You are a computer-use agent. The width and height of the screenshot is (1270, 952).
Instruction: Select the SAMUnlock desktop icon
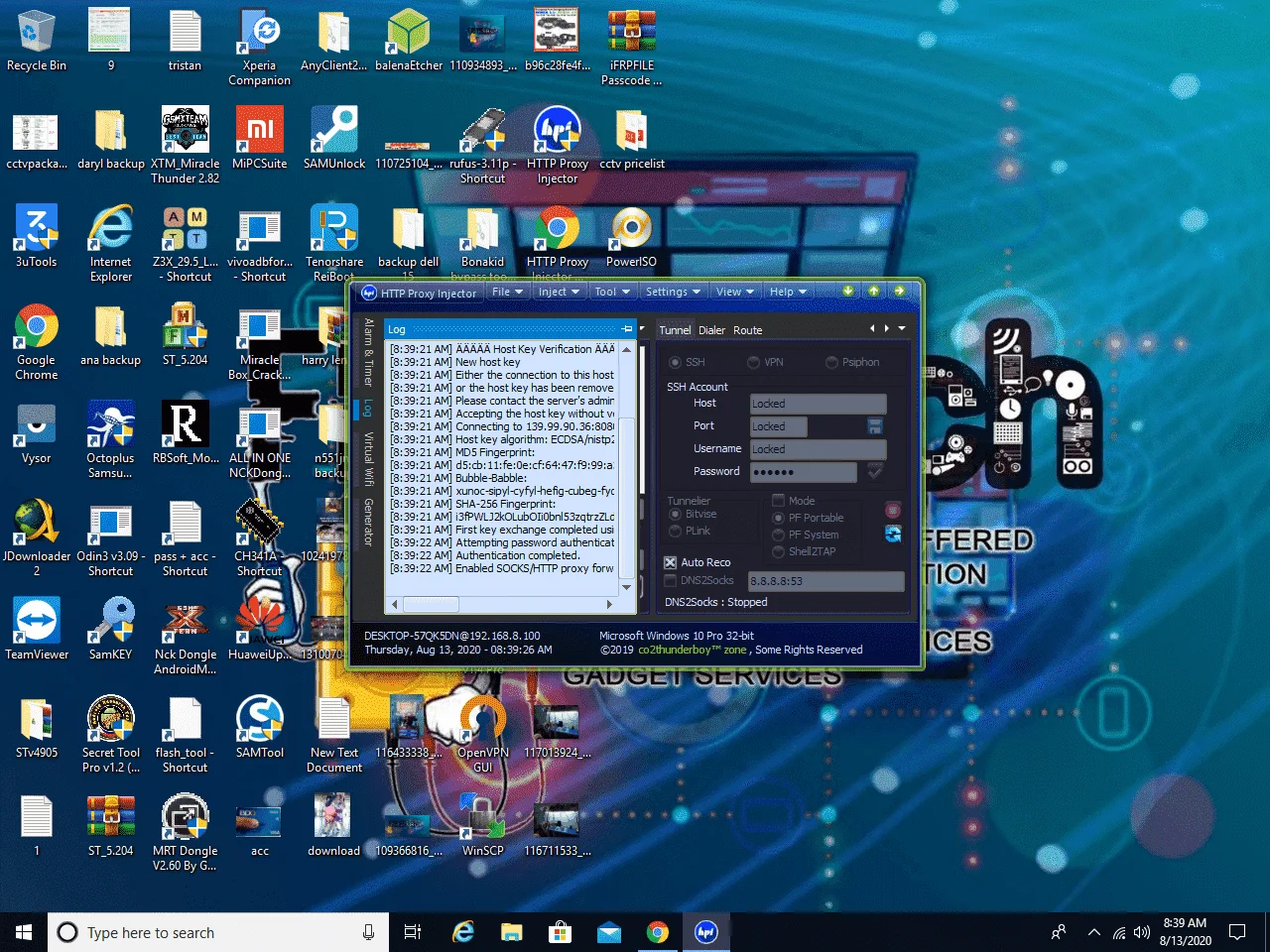(334, 139)
